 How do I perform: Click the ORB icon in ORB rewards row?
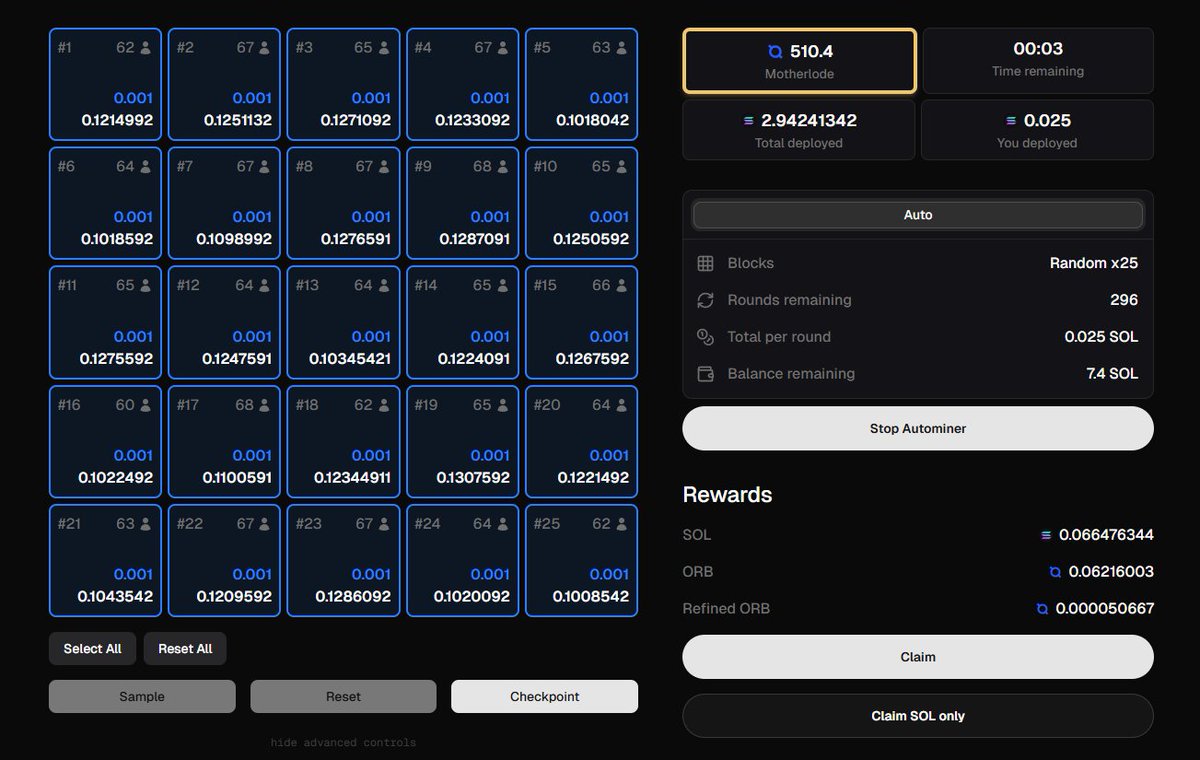(1055, 572)
